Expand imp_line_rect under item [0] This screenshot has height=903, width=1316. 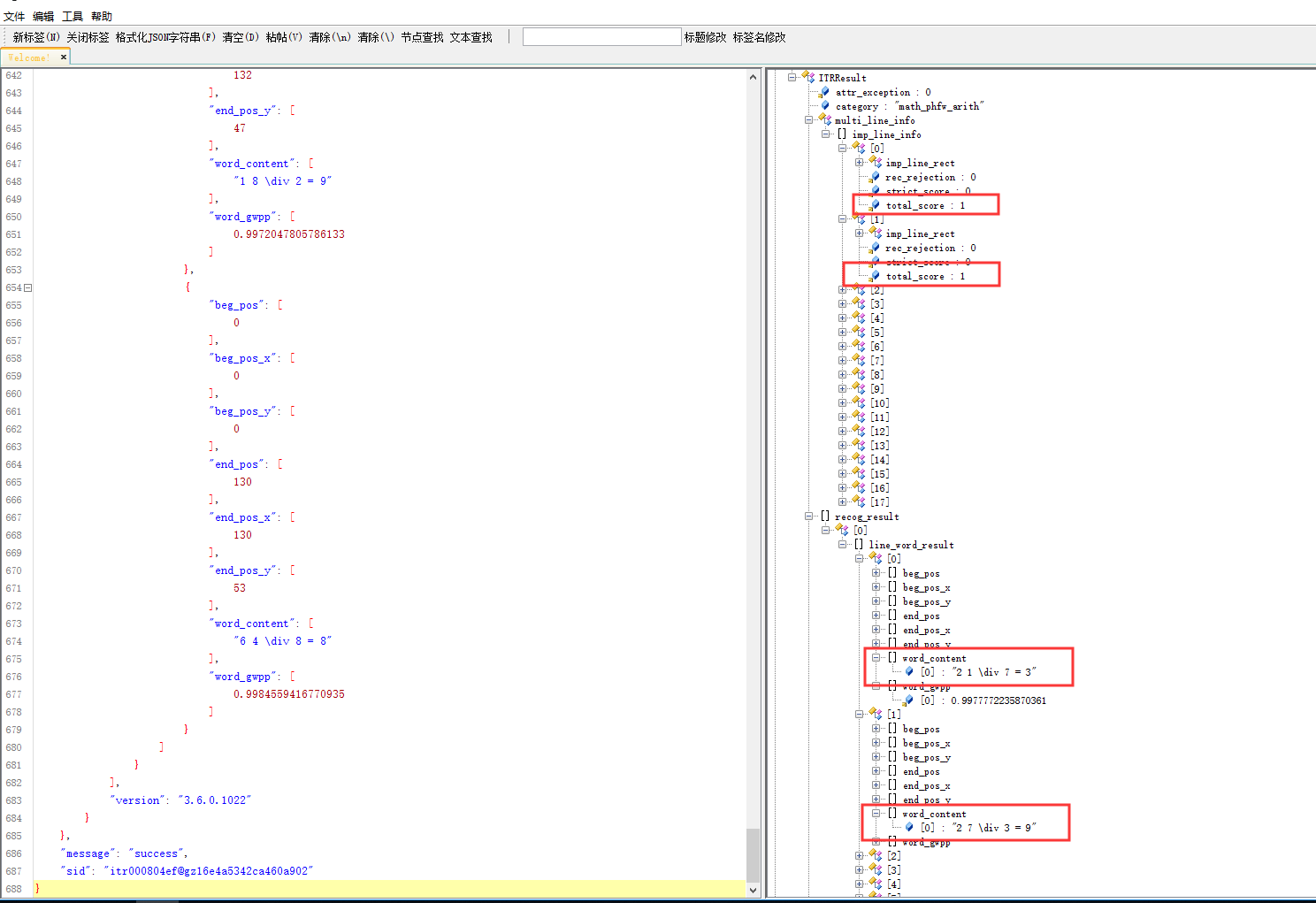pyautogui.click(x=860, y=163)
